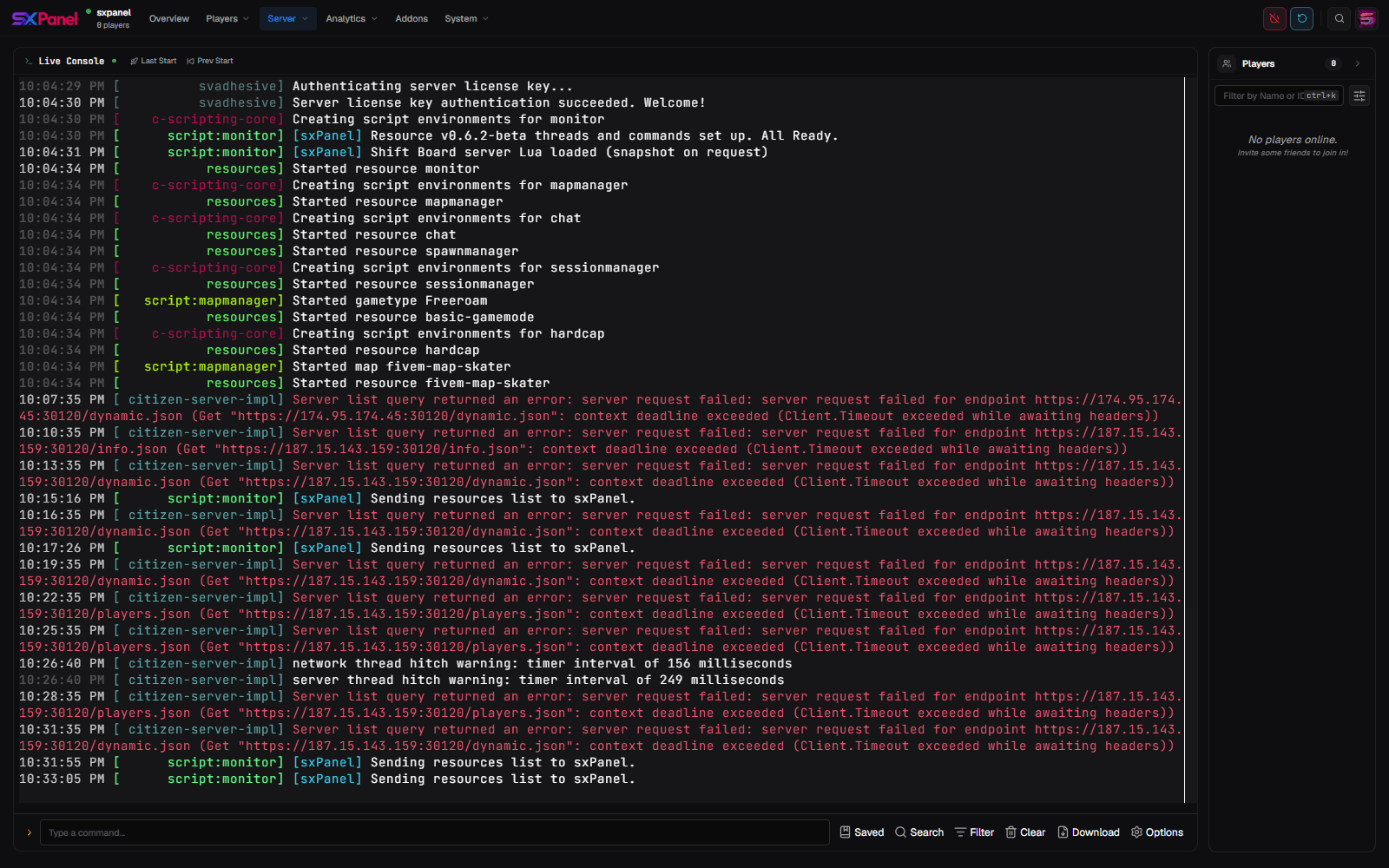
Task: Expand the Players panel chevron
Action: coord(1358,63)
